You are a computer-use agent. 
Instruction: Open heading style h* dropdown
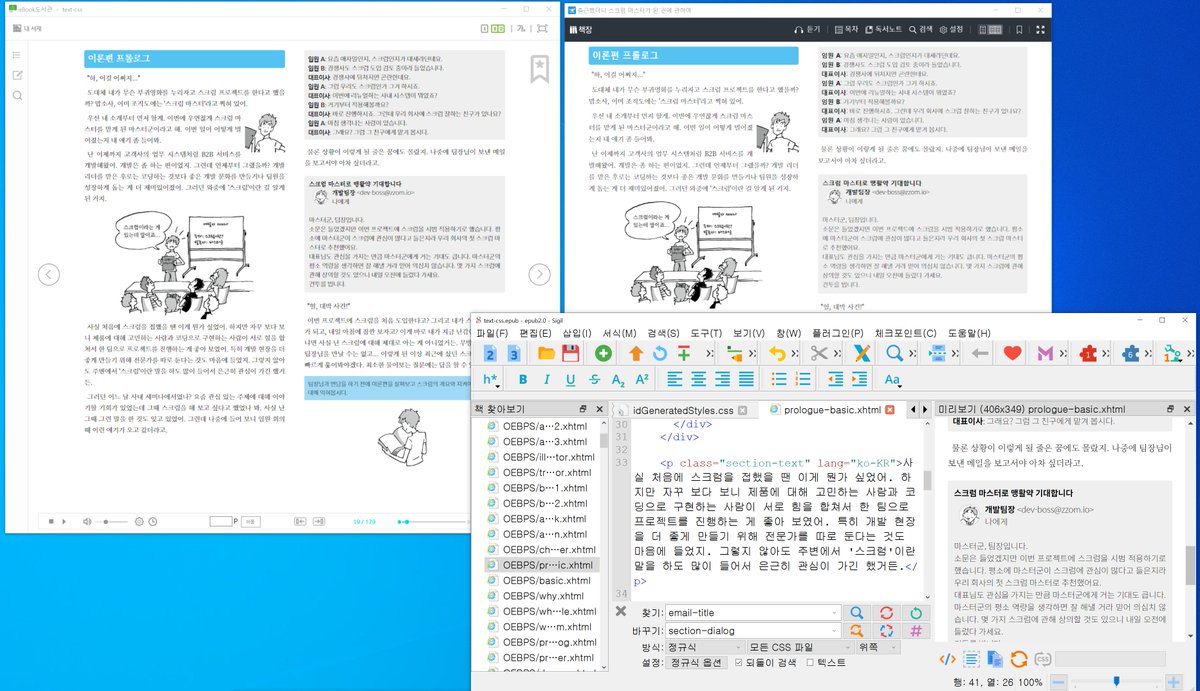492,379
